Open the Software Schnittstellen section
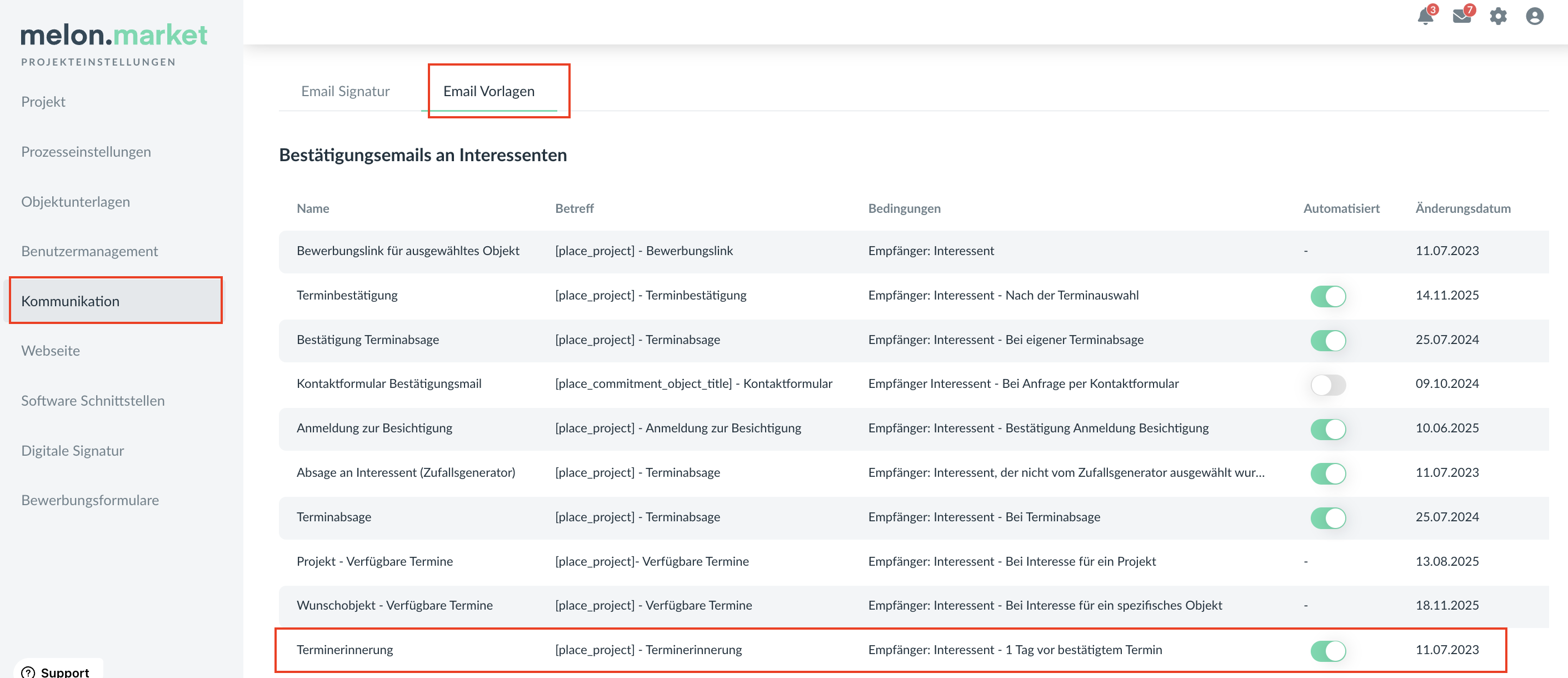Image resolution: width=1568 pixels, height=678 pixels. point(93,401)
